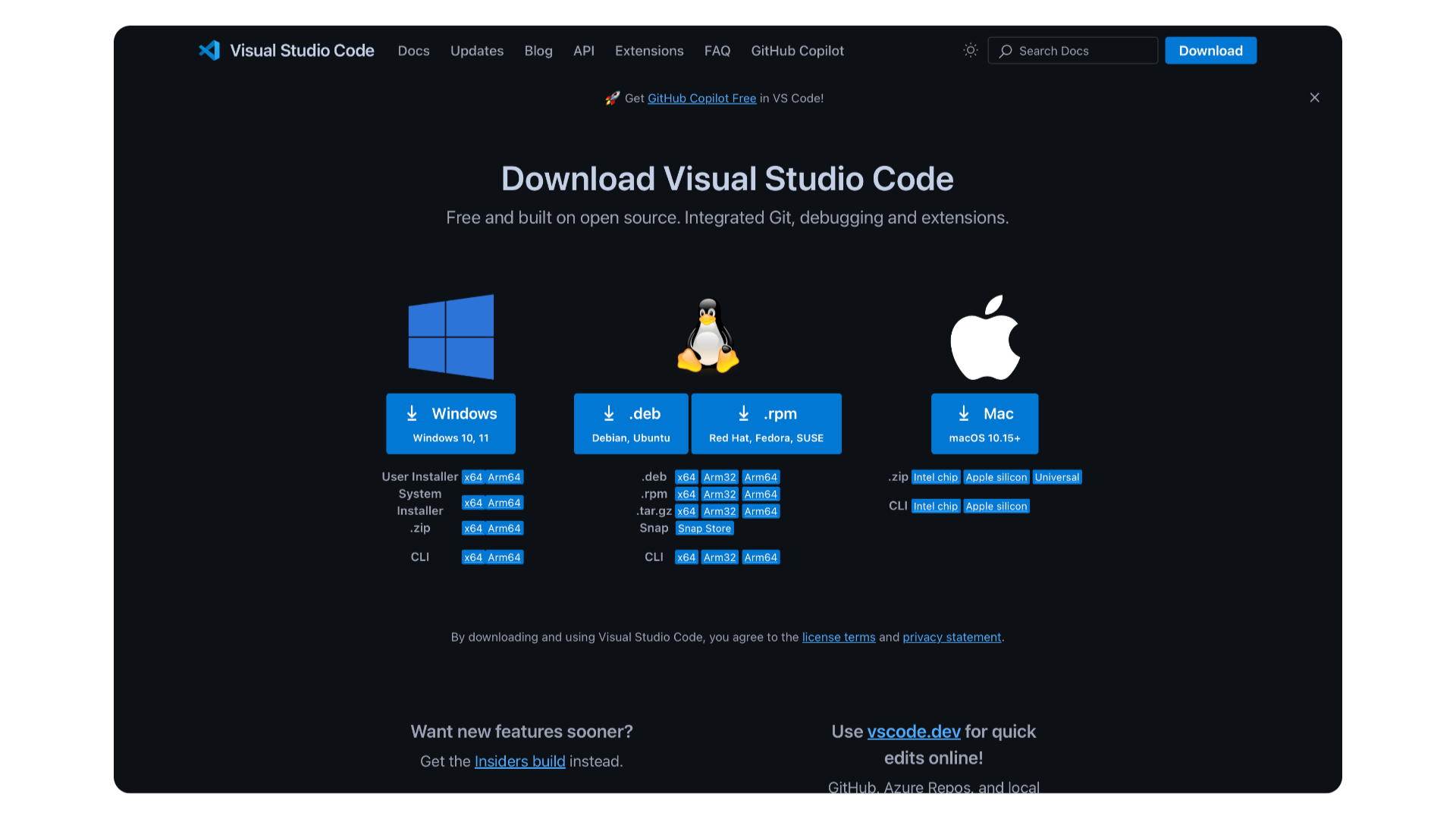The image size is (1456, 819).
Task: Download the Mac macOS 10.15+ build
Action: [984, 424]
